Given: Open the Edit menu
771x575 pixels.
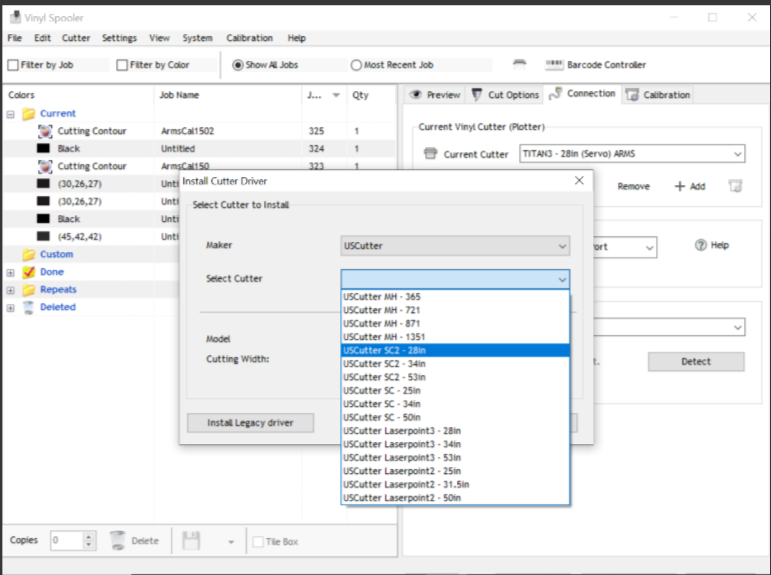Looking at the screenshot, I should [42, 38].
